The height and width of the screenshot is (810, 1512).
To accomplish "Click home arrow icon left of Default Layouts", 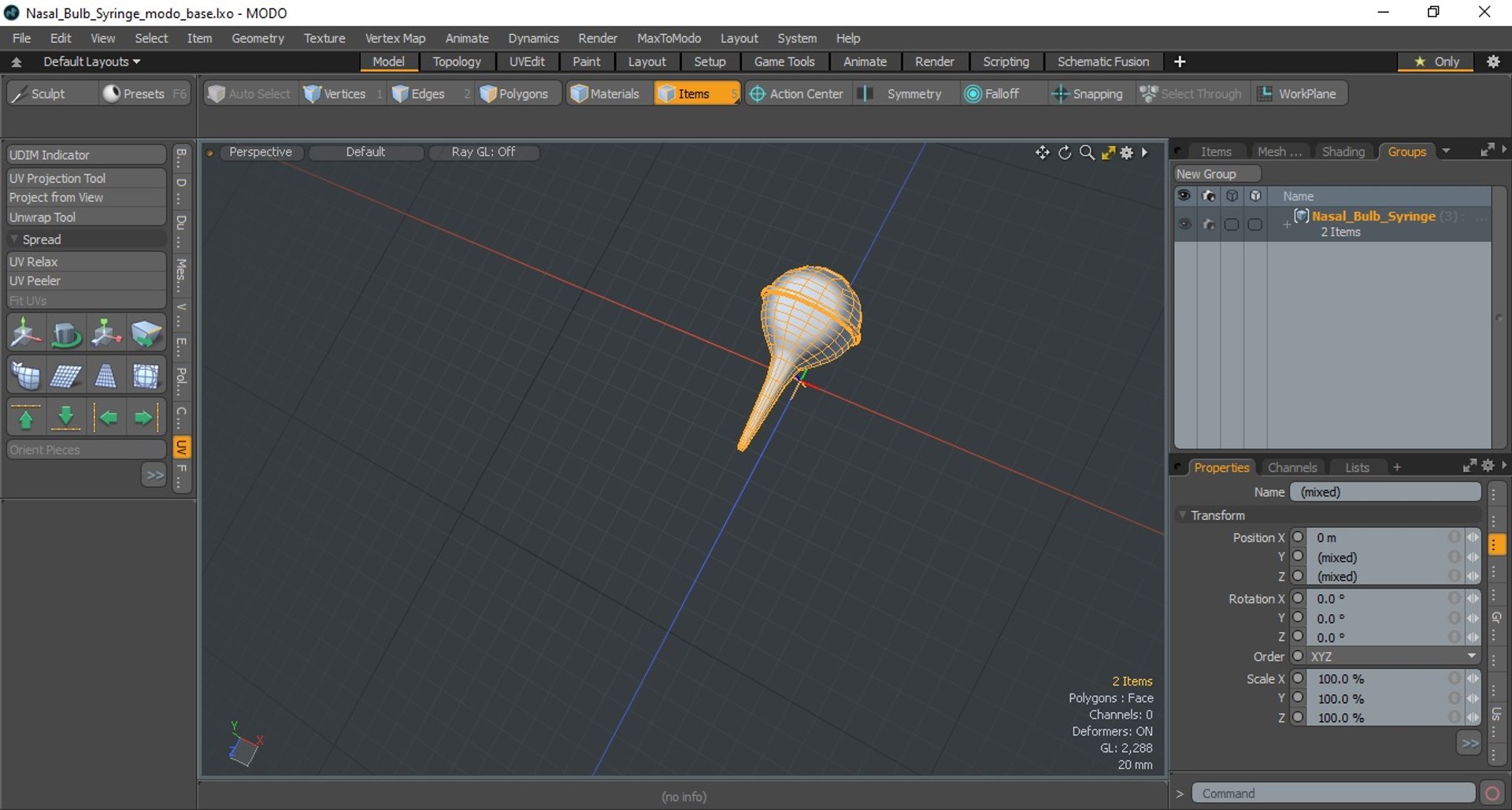I will (16, 61).
